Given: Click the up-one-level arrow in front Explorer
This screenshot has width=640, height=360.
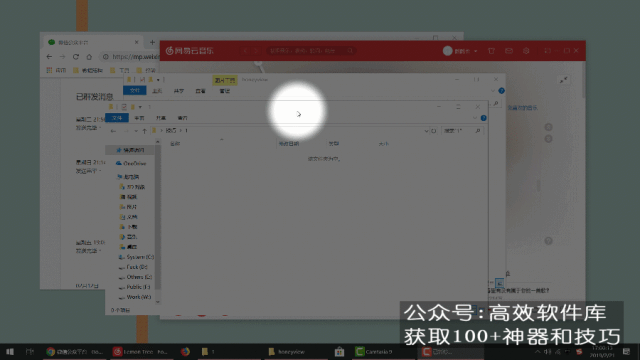Looking at the screenshot, I should point(144,131).
